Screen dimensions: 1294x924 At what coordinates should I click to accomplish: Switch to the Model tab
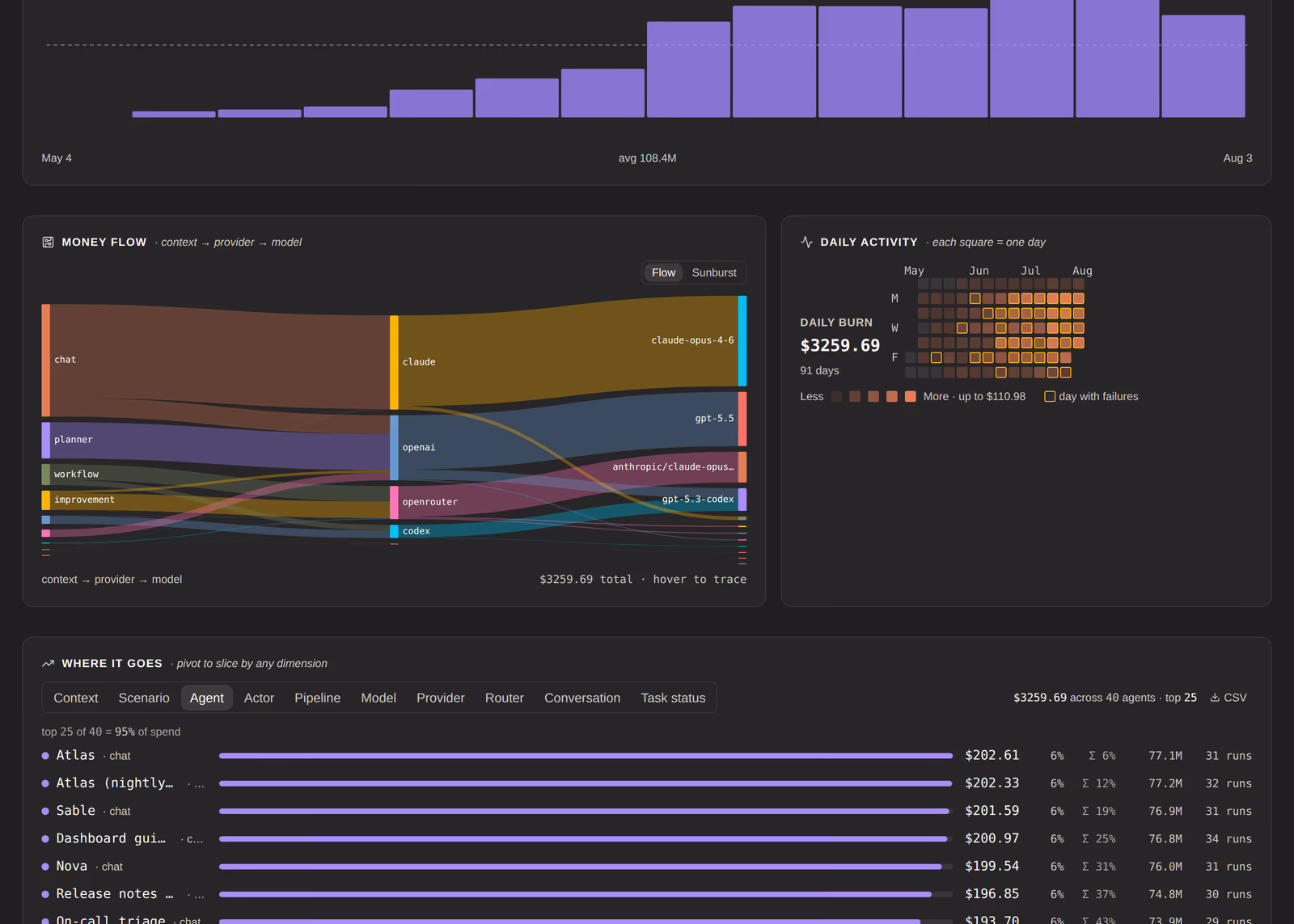coord(378,698)
